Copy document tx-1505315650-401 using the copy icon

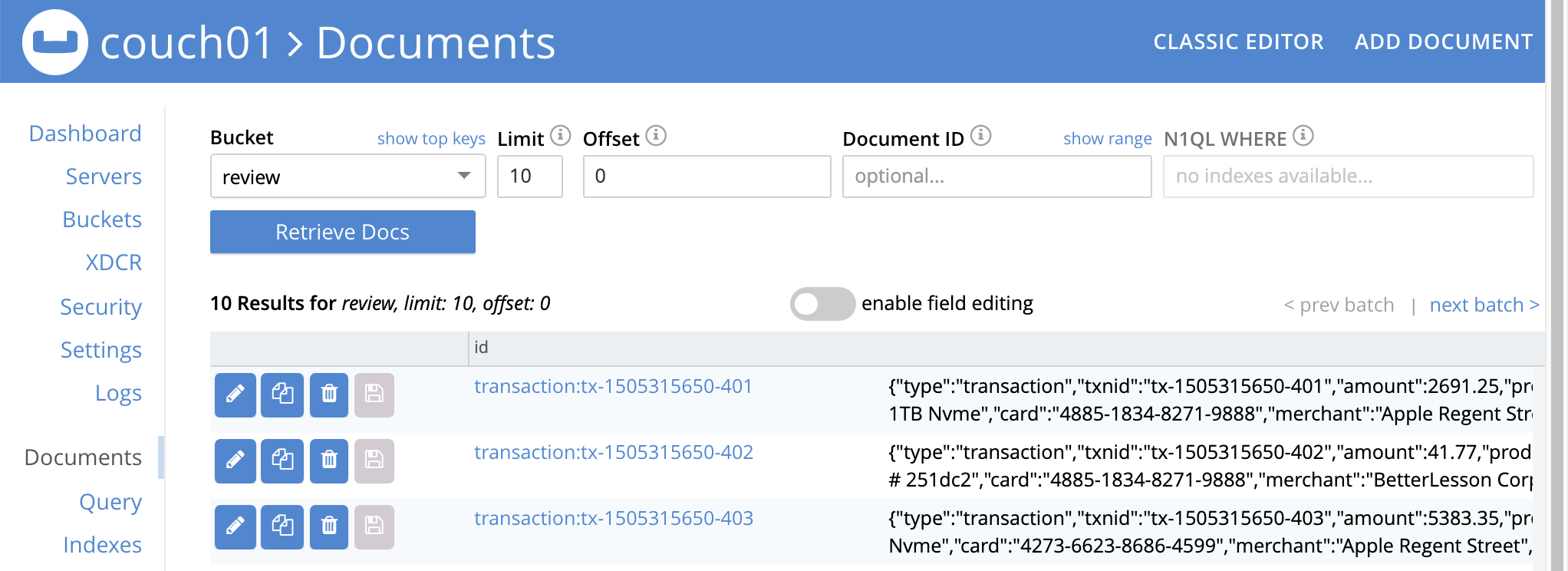tap(282, 394)
